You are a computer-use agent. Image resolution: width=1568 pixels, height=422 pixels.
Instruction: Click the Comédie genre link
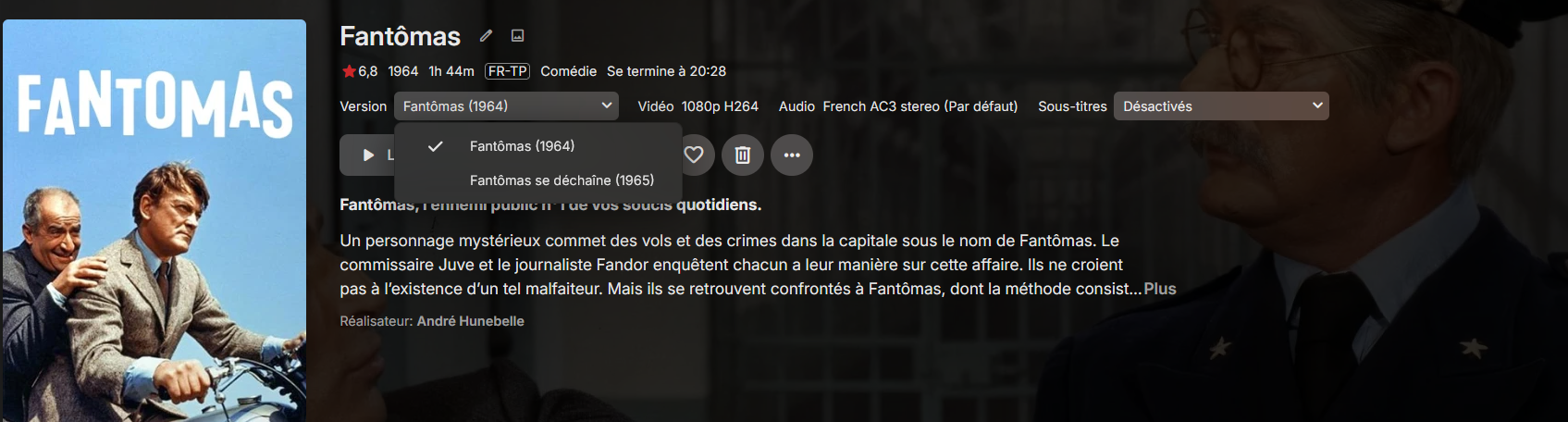(568, 71)
